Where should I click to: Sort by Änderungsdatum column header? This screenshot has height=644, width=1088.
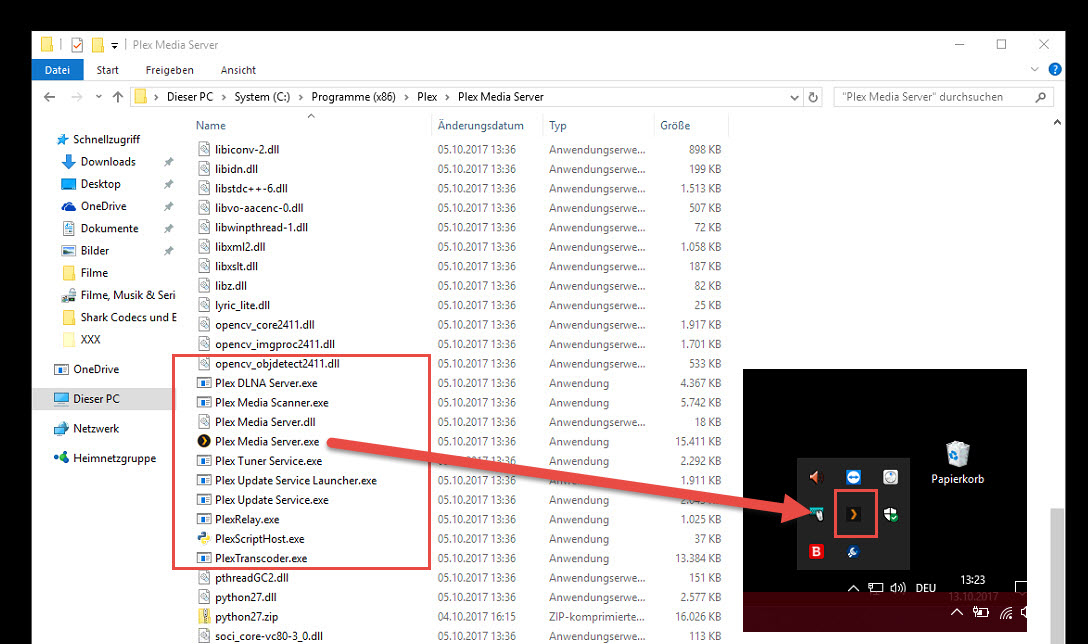tap(480, 126)
